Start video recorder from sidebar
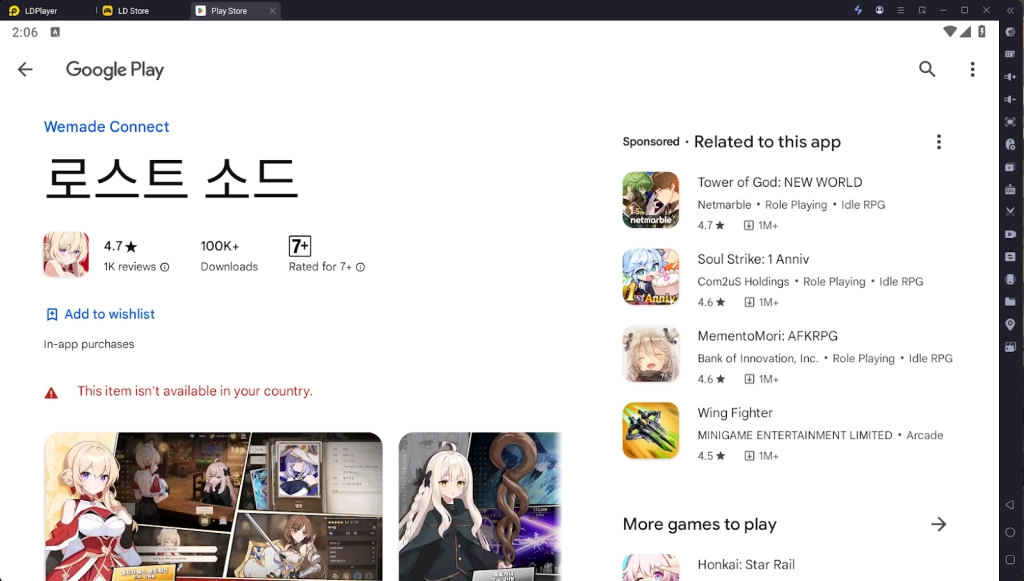Viewport: 1024px width, 581px height. point(1010,234)
